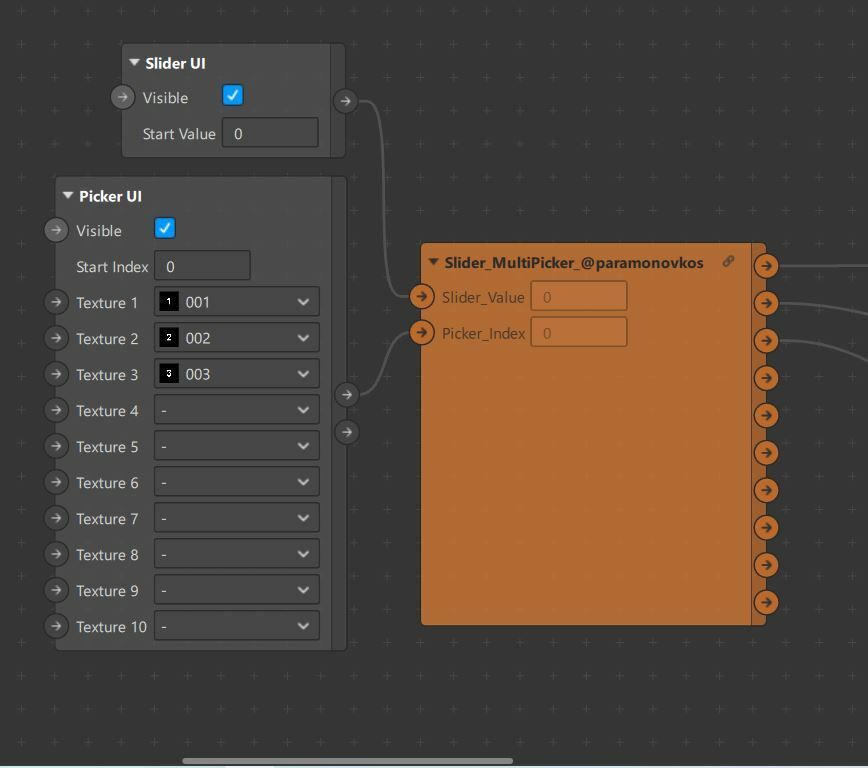Click the Texture 10 input port arrow
Screen dimensions: 868x768
coord(56,627)
